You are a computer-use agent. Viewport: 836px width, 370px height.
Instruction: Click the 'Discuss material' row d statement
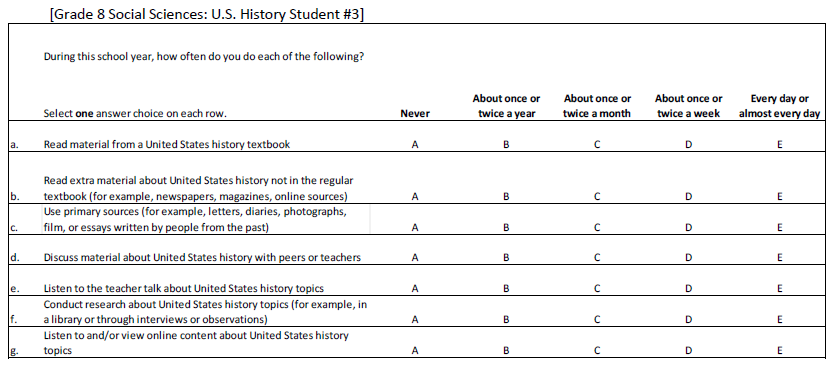pyautogui.click(x=202, y=258)
